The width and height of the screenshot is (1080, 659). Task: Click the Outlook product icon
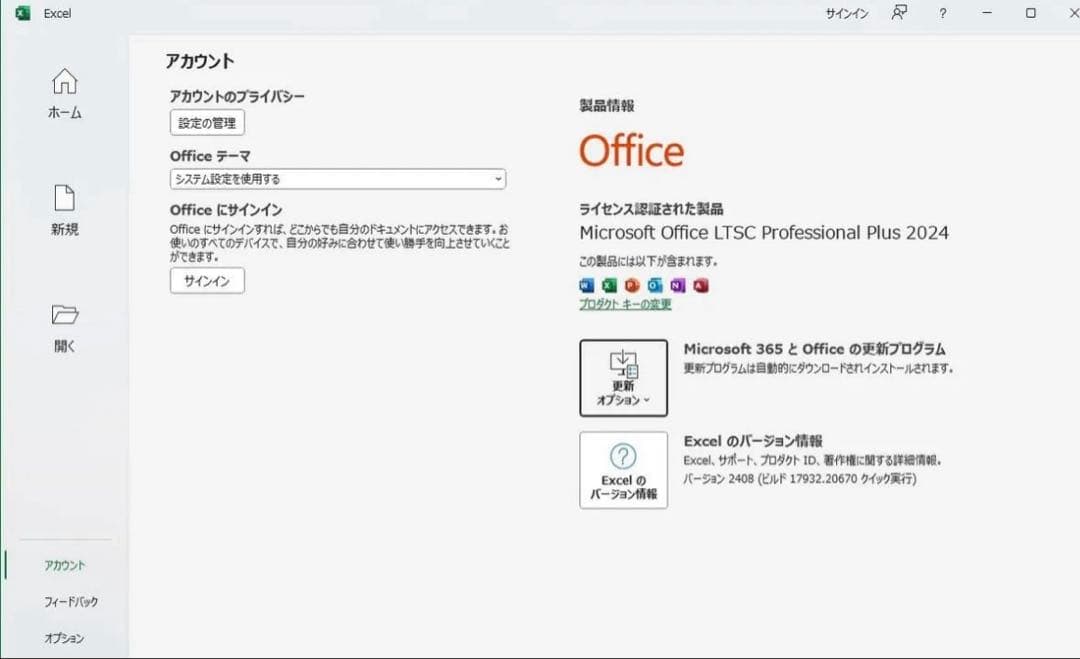[x=655, y=285]
